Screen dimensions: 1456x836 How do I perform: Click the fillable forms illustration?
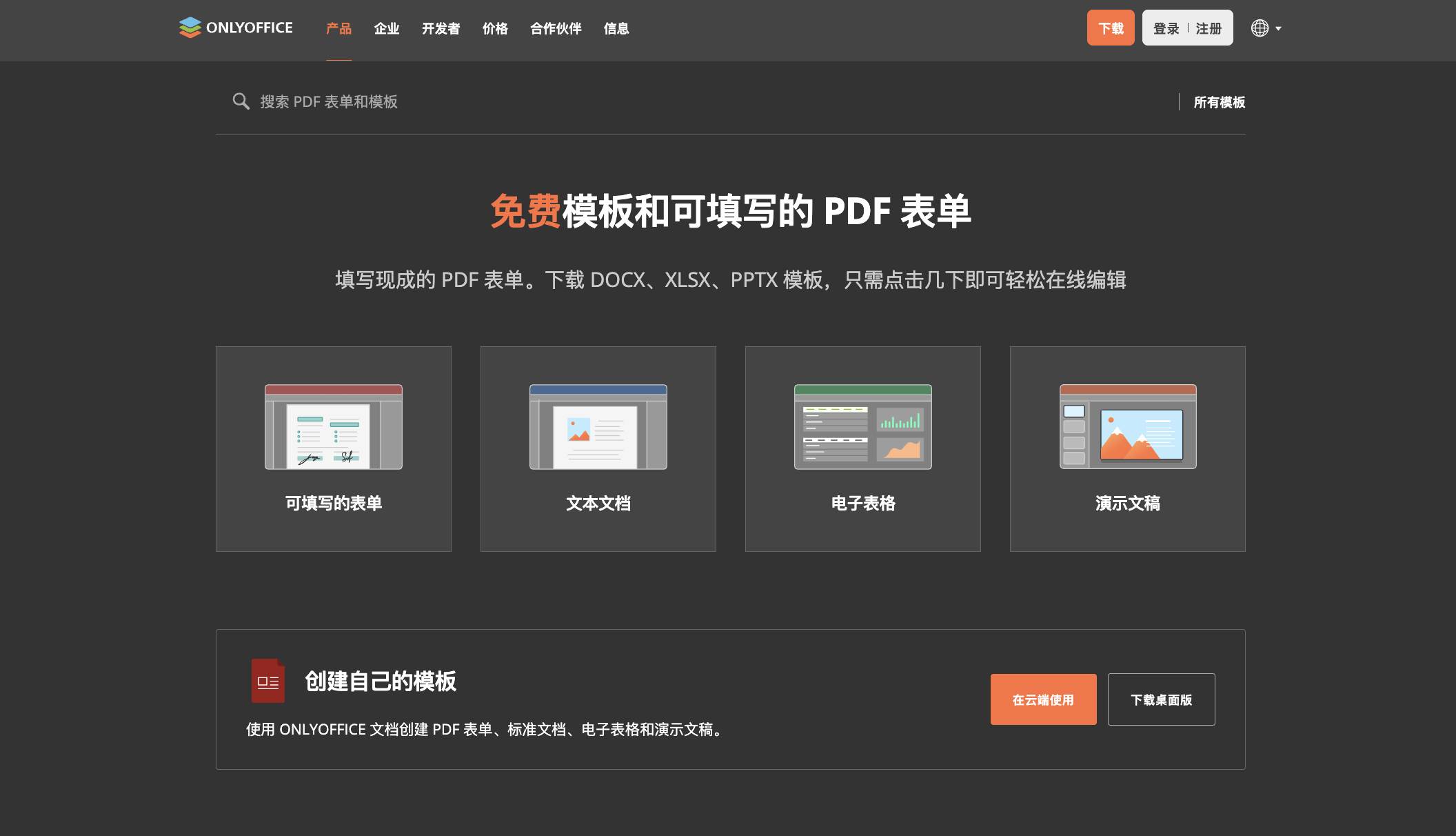(334, 427)
